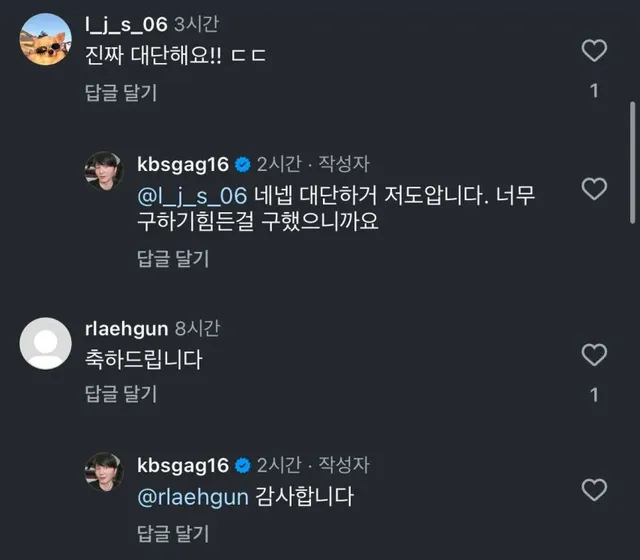Click the verified badge beside second kbsgag16
The image size is (640, 560).
tap(243, 466)
